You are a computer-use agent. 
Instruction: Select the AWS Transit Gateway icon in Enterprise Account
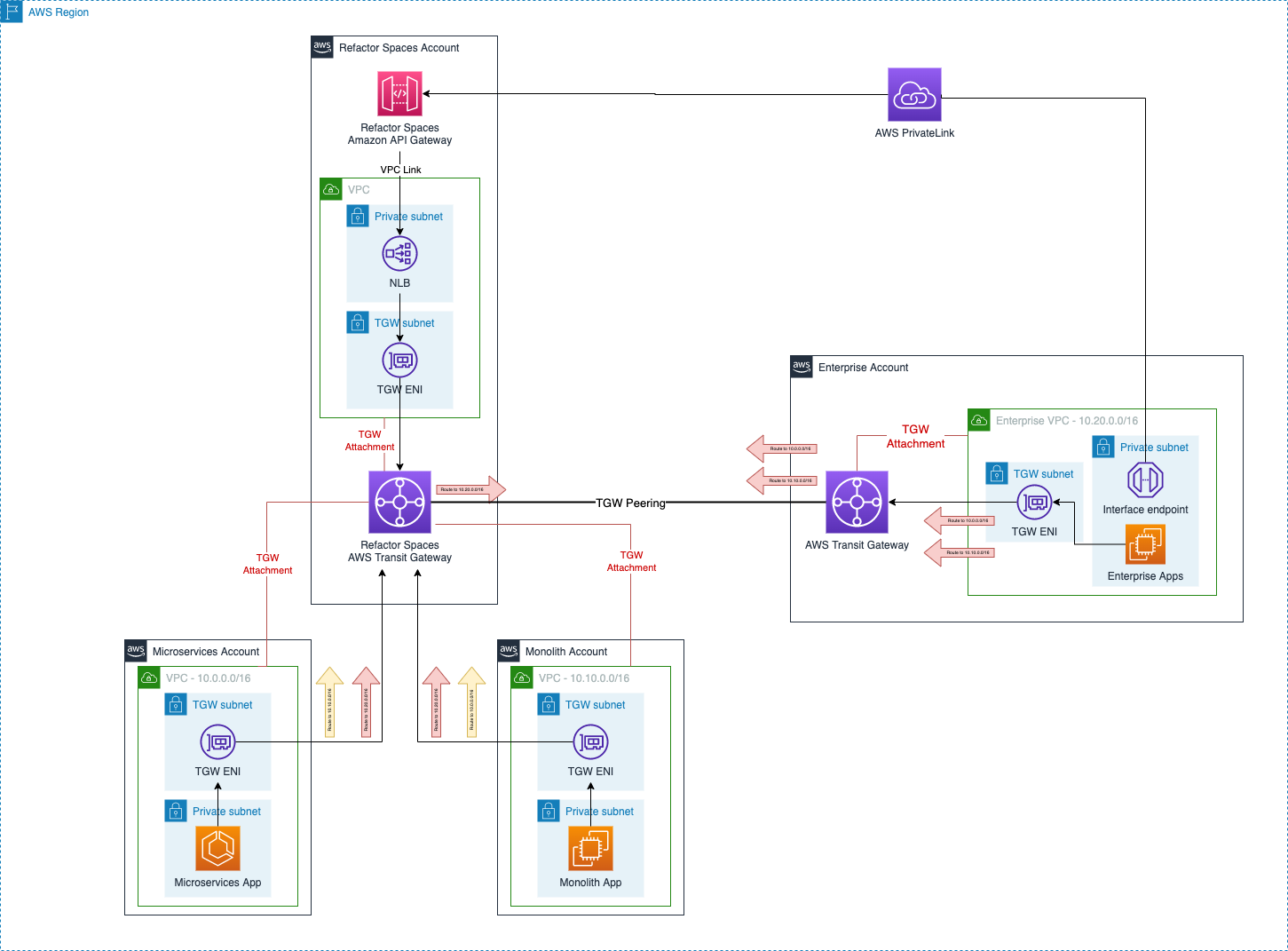tap(857, 502)
